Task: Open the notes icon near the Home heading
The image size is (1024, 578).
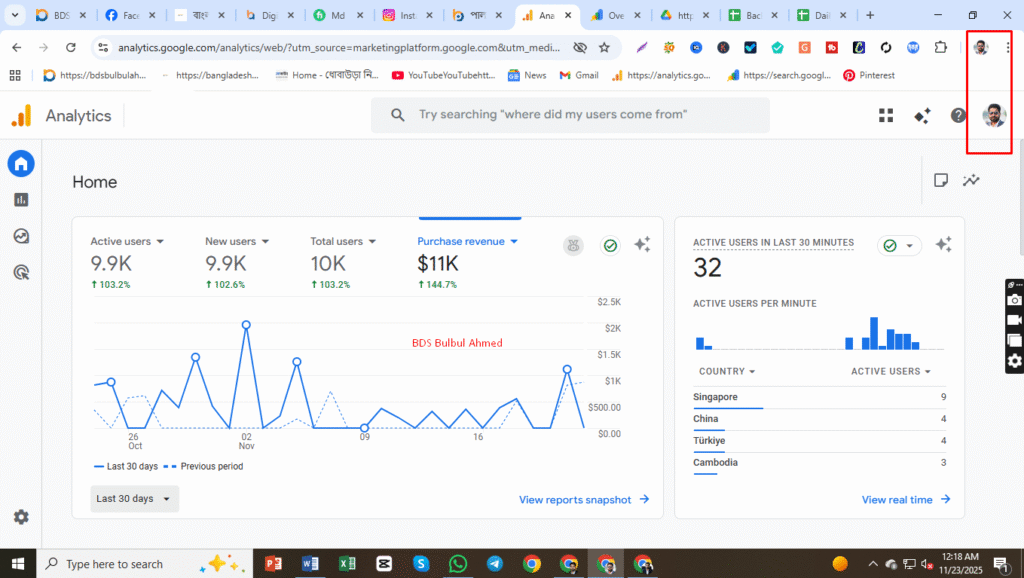Action: tap(940, 180)
